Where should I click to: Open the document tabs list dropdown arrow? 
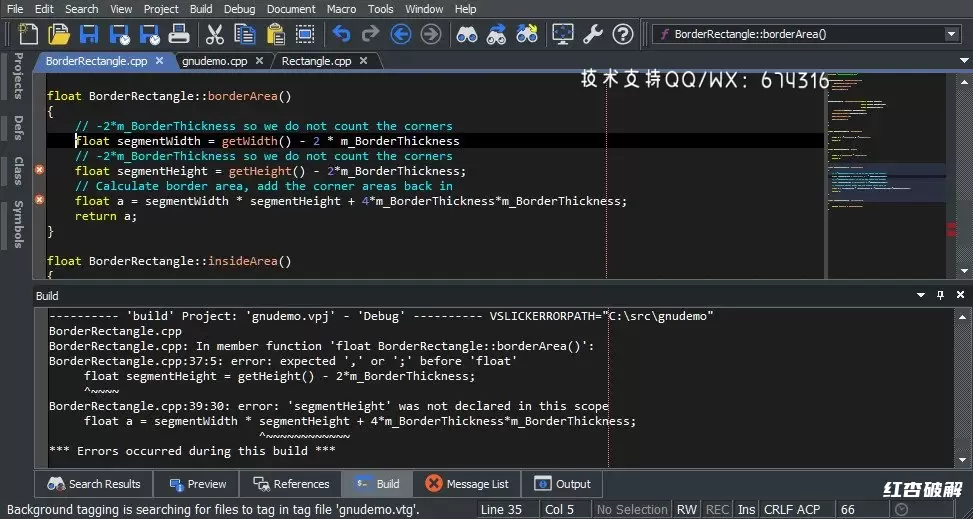point(964,60)
